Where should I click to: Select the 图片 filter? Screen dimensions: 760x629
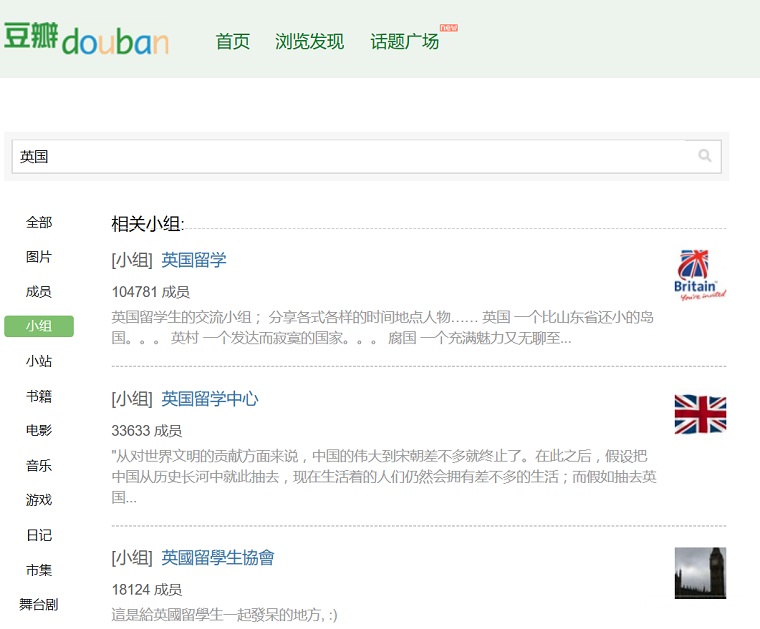click(39, 257)
